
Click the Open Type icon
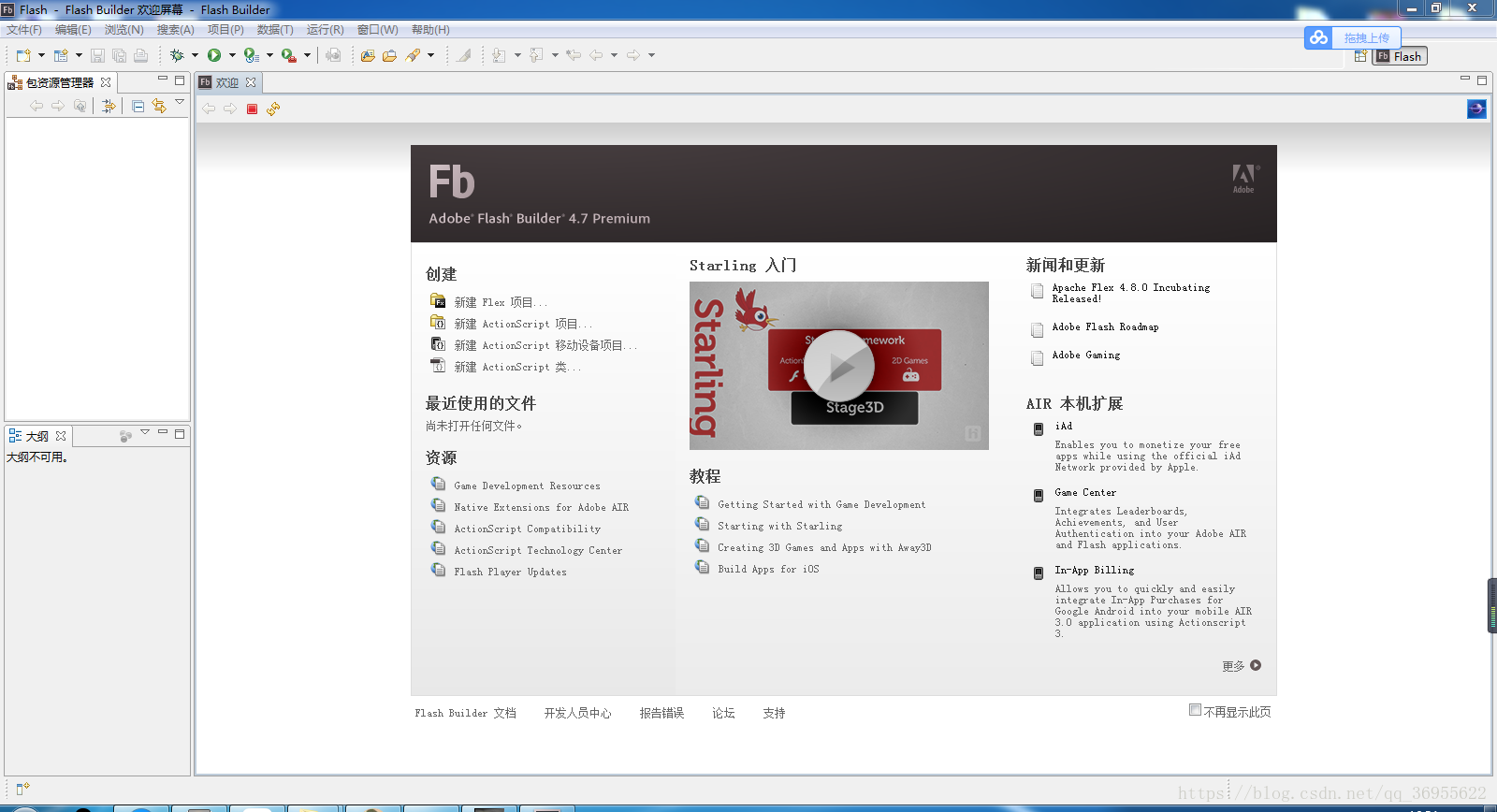[368, 55]
